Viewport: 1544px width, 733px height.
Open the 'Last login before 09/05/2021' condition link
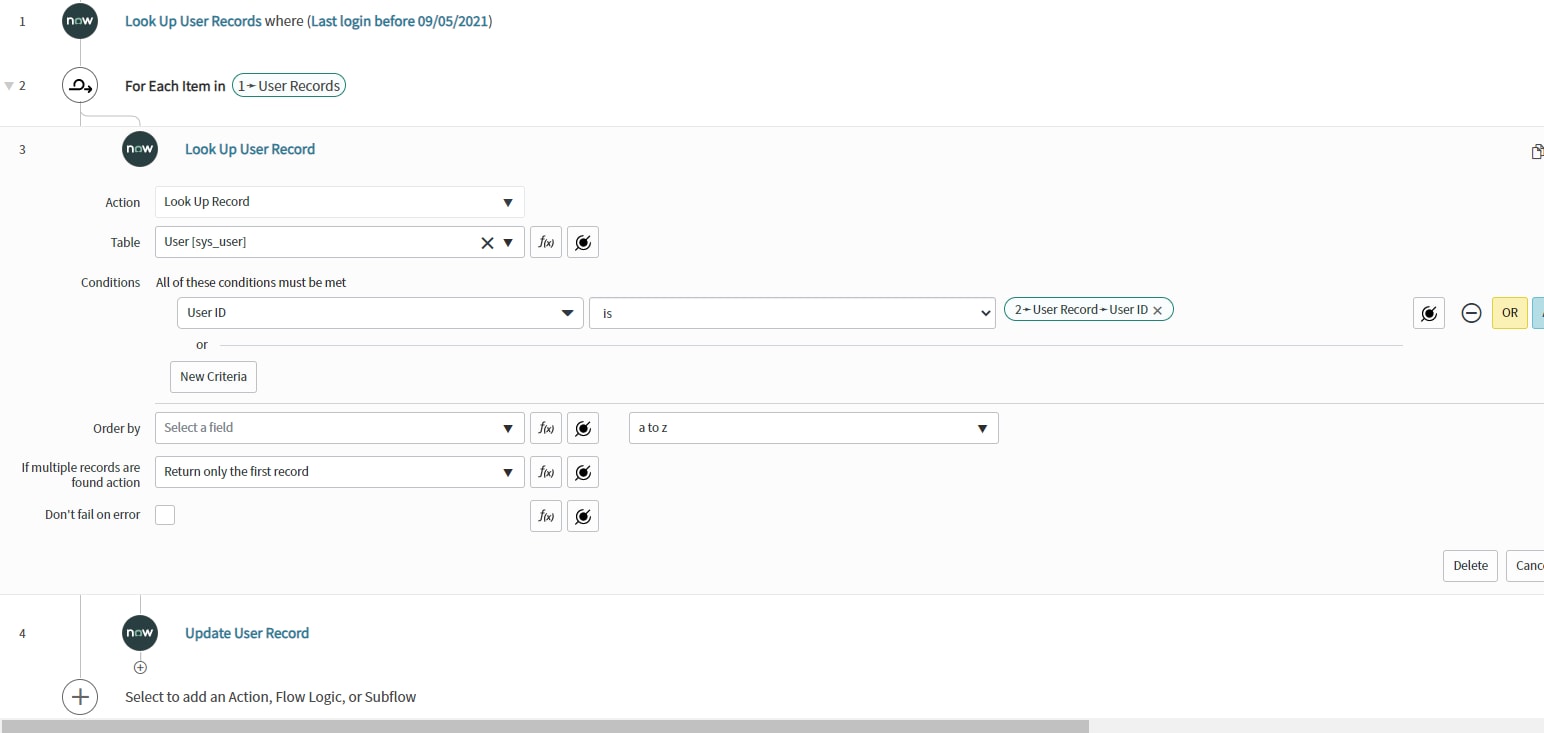coord(396,20)
